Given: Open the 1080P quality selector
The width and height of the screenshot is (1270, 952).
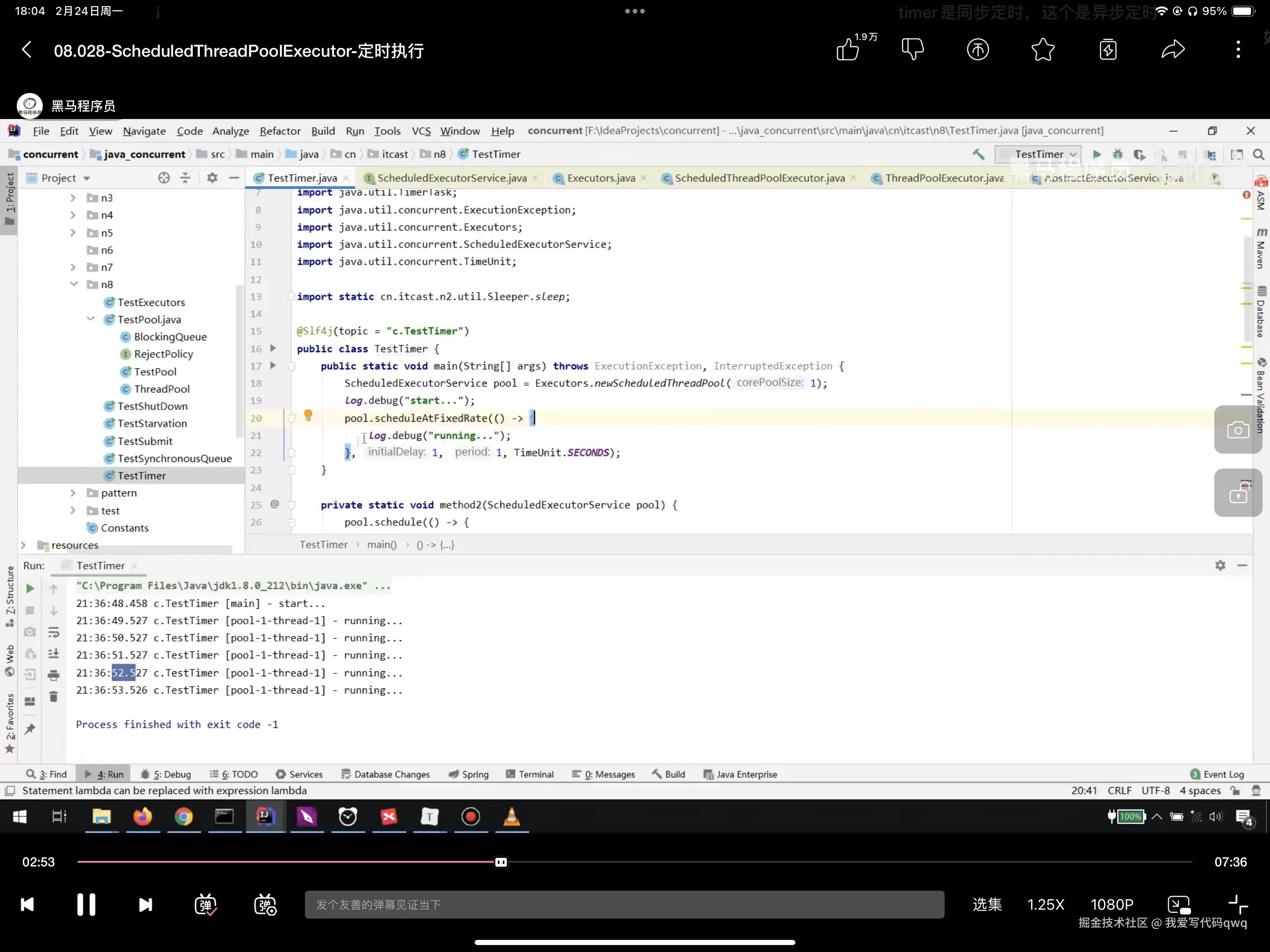Looking at the screenshot, I should coord(1111,904).
